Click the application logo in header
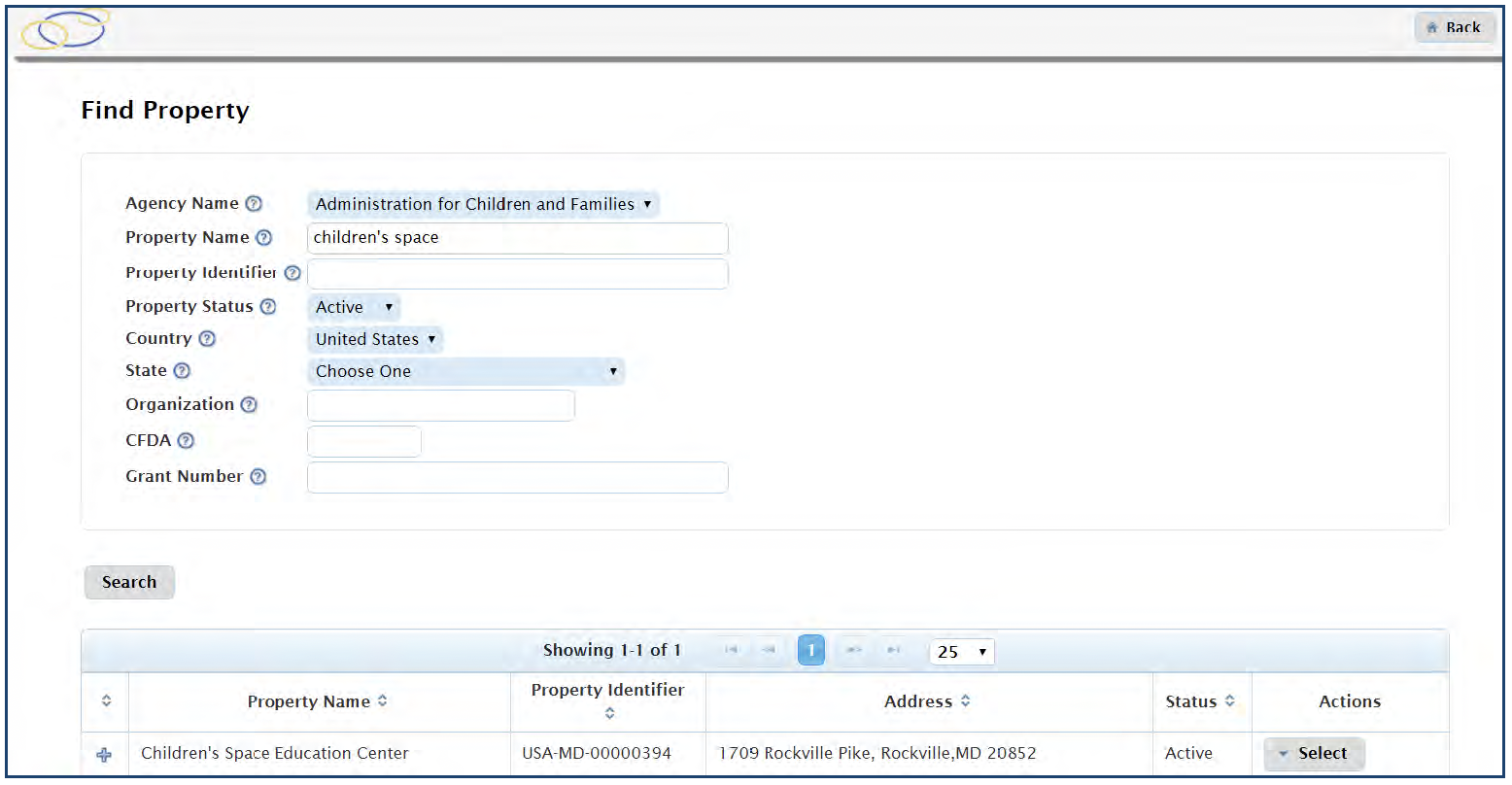Screen dimensions: 1512x785 tap(65, 29)
